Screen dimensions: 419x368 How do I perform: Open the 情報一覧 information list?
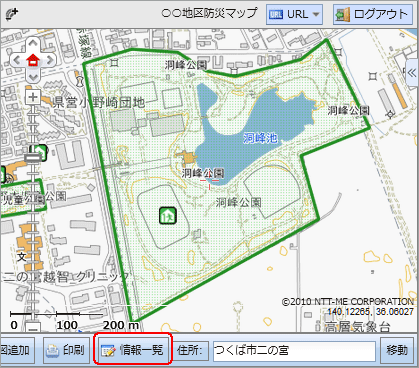[x=133, y=350]
